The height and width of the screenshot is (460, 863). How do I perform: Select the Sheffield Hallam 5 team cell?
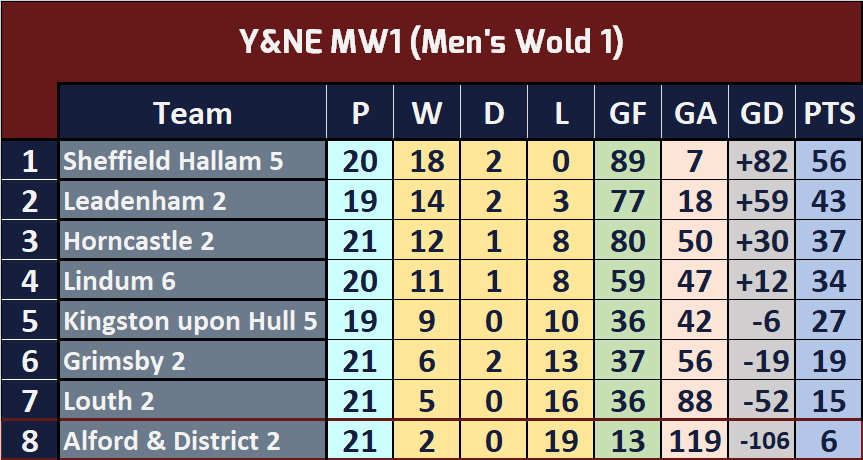pyautogui.click(x=192, y=161)
